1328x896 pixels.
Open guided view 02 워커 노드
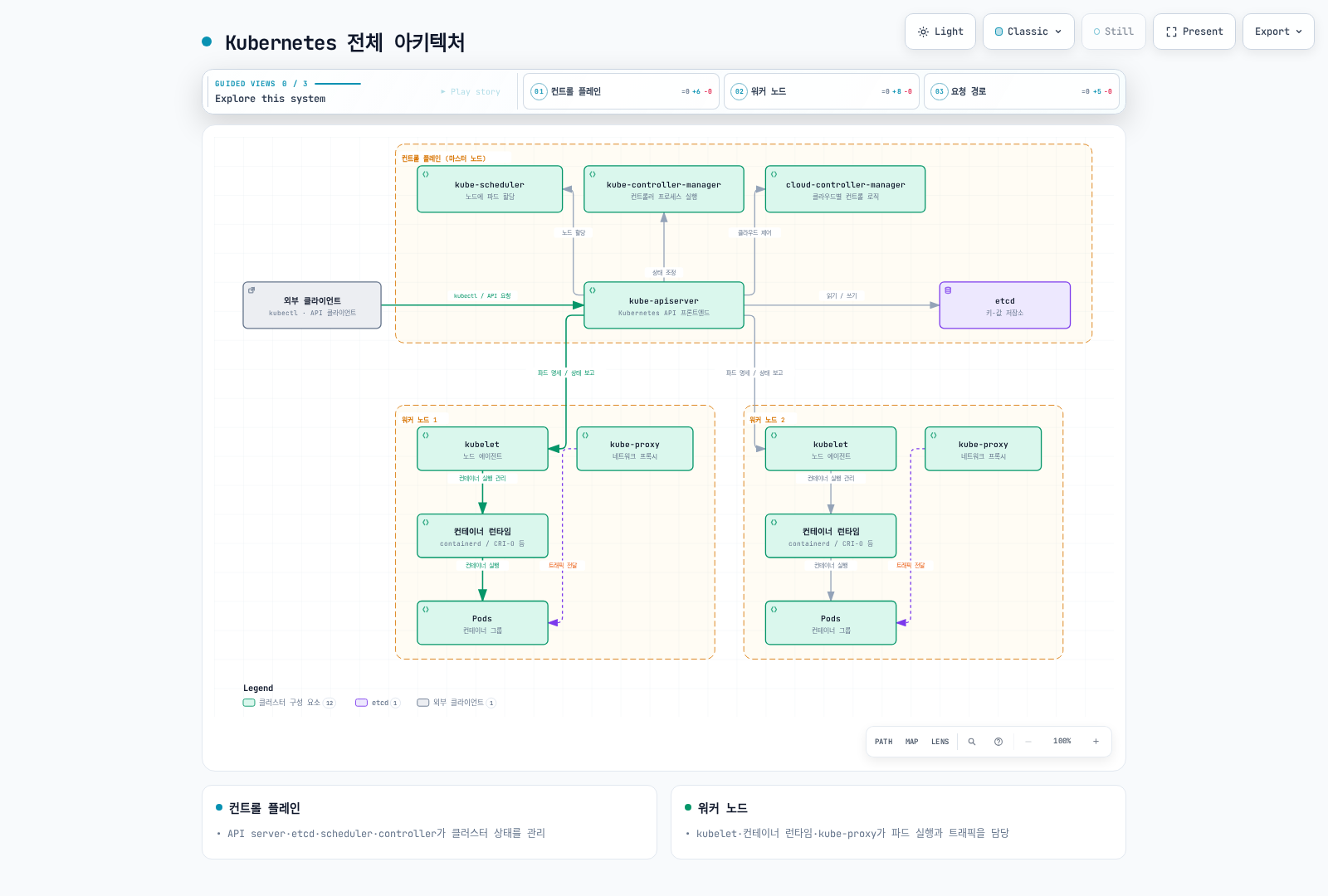pyautogui.click(x=821, y=91)
